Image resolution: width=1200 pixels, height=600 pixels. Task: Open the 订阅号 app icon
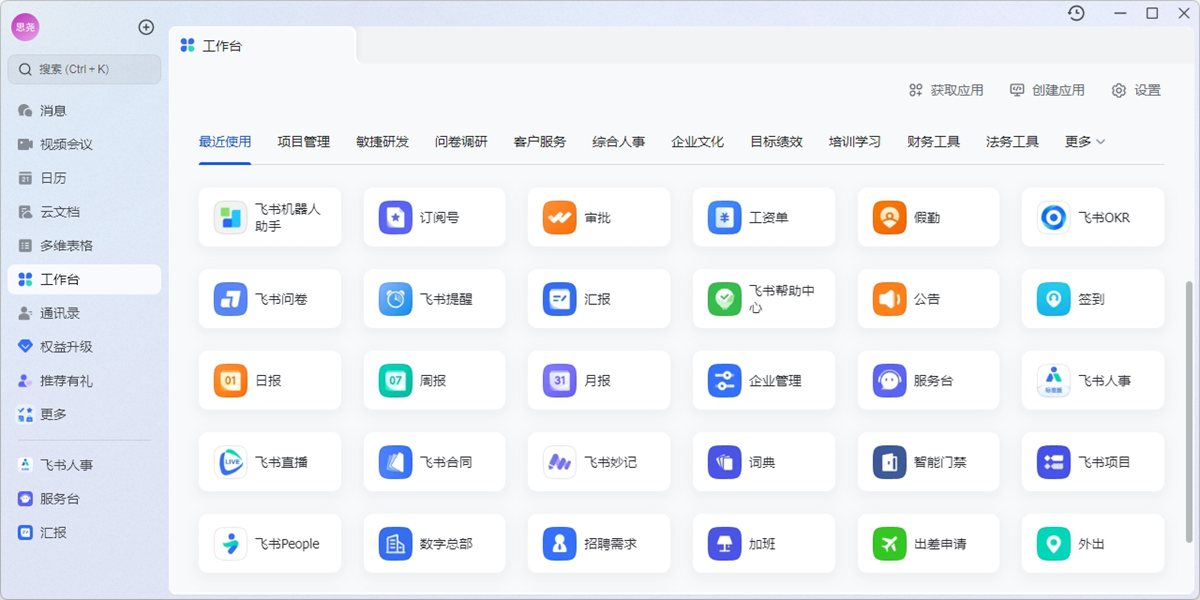pos(396,217)
